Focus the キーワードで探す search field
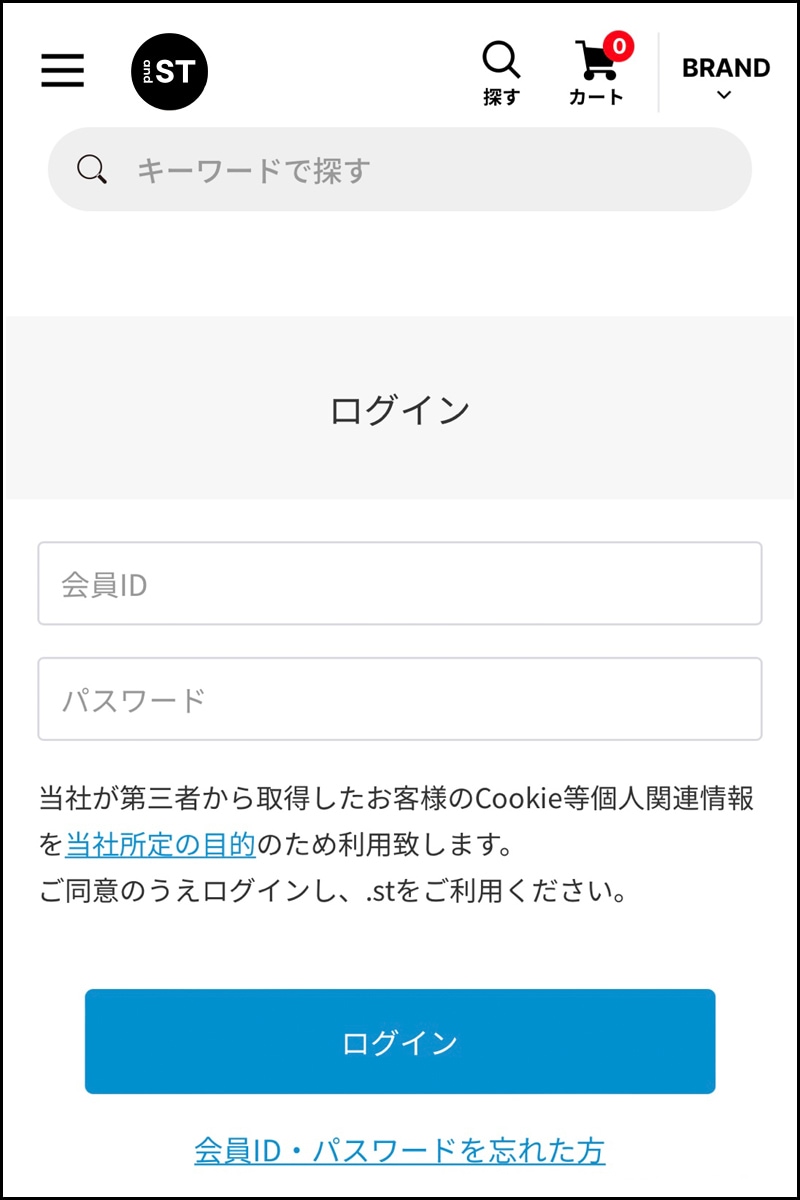Screen dimensions: 800x1200 [x=400, y=169]
